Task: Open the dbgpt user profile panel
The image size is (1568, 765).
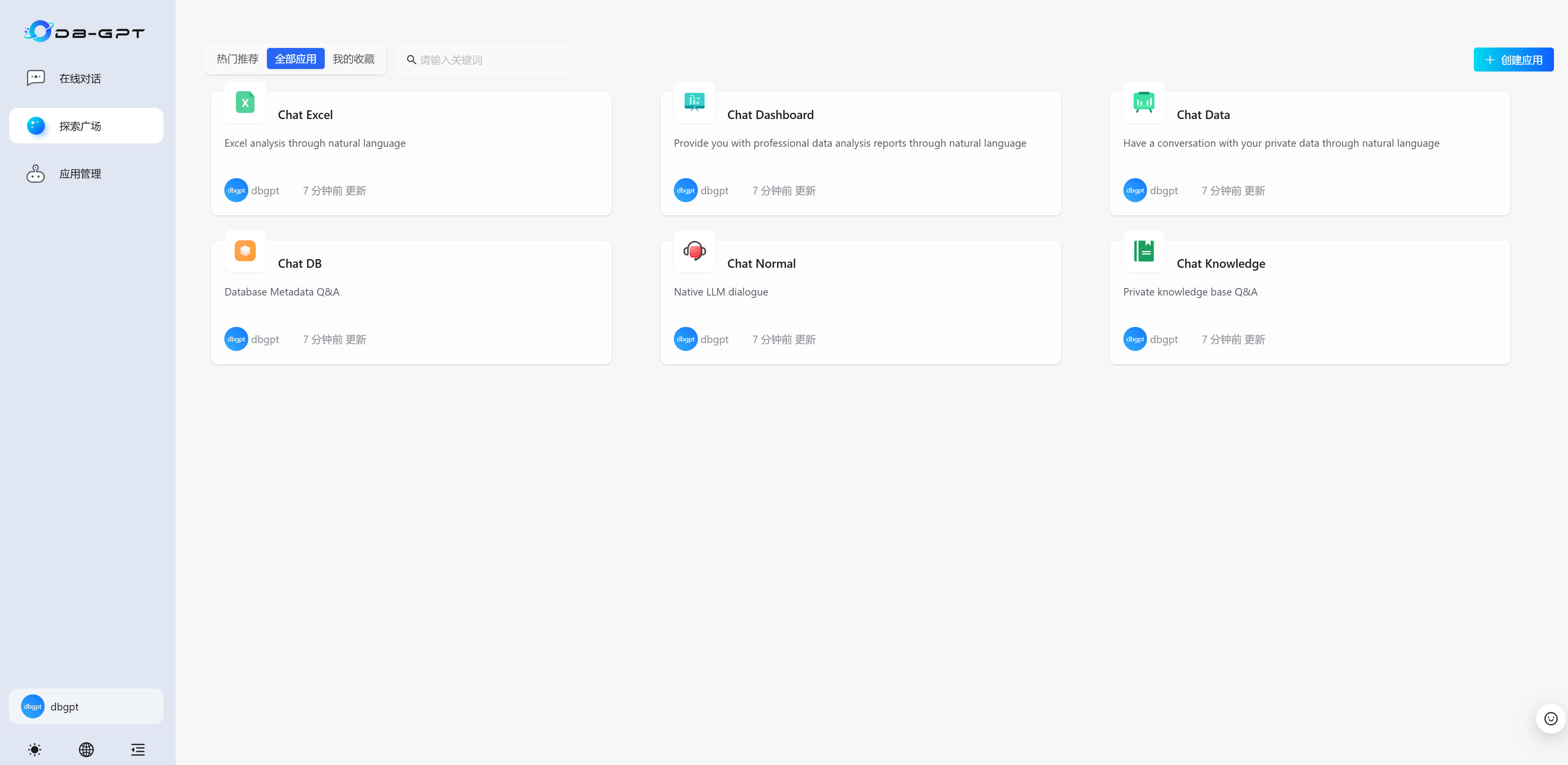Action: [x=86, y=707]
